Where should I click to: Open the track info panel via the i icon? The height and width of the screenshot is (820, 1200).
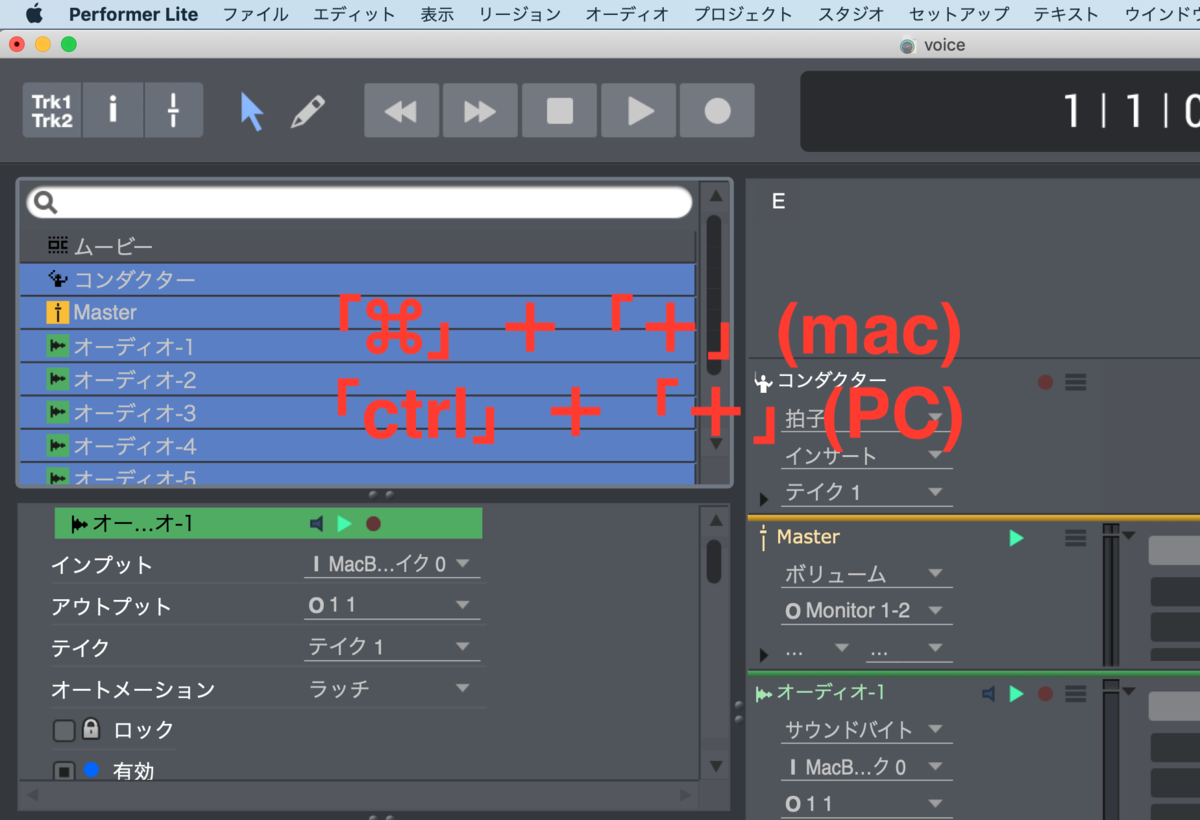(113, 110)
